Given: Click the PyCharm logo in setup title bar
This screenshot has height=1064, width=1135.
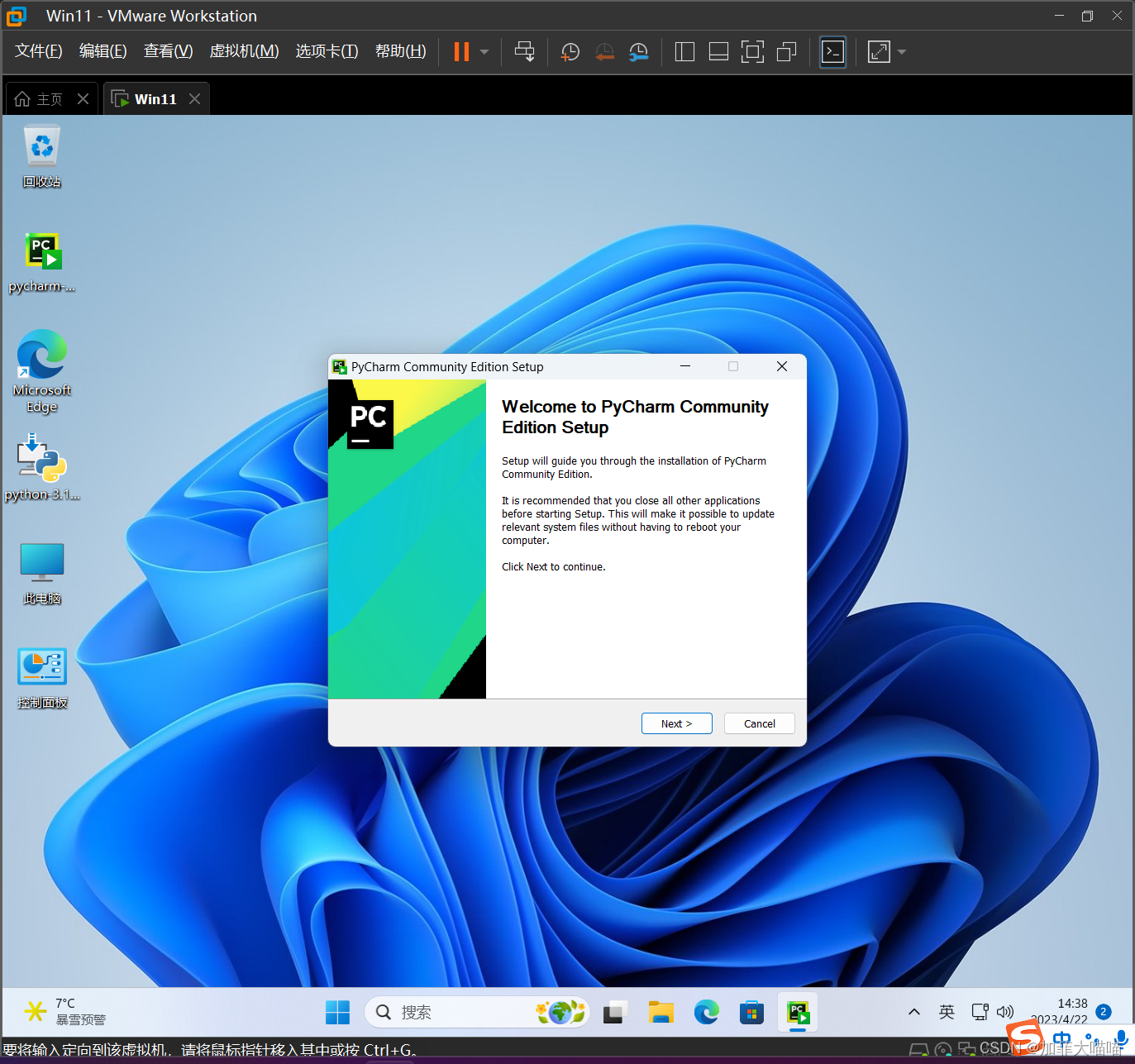Looking at the screenshot, I should [x=340, y=367].
